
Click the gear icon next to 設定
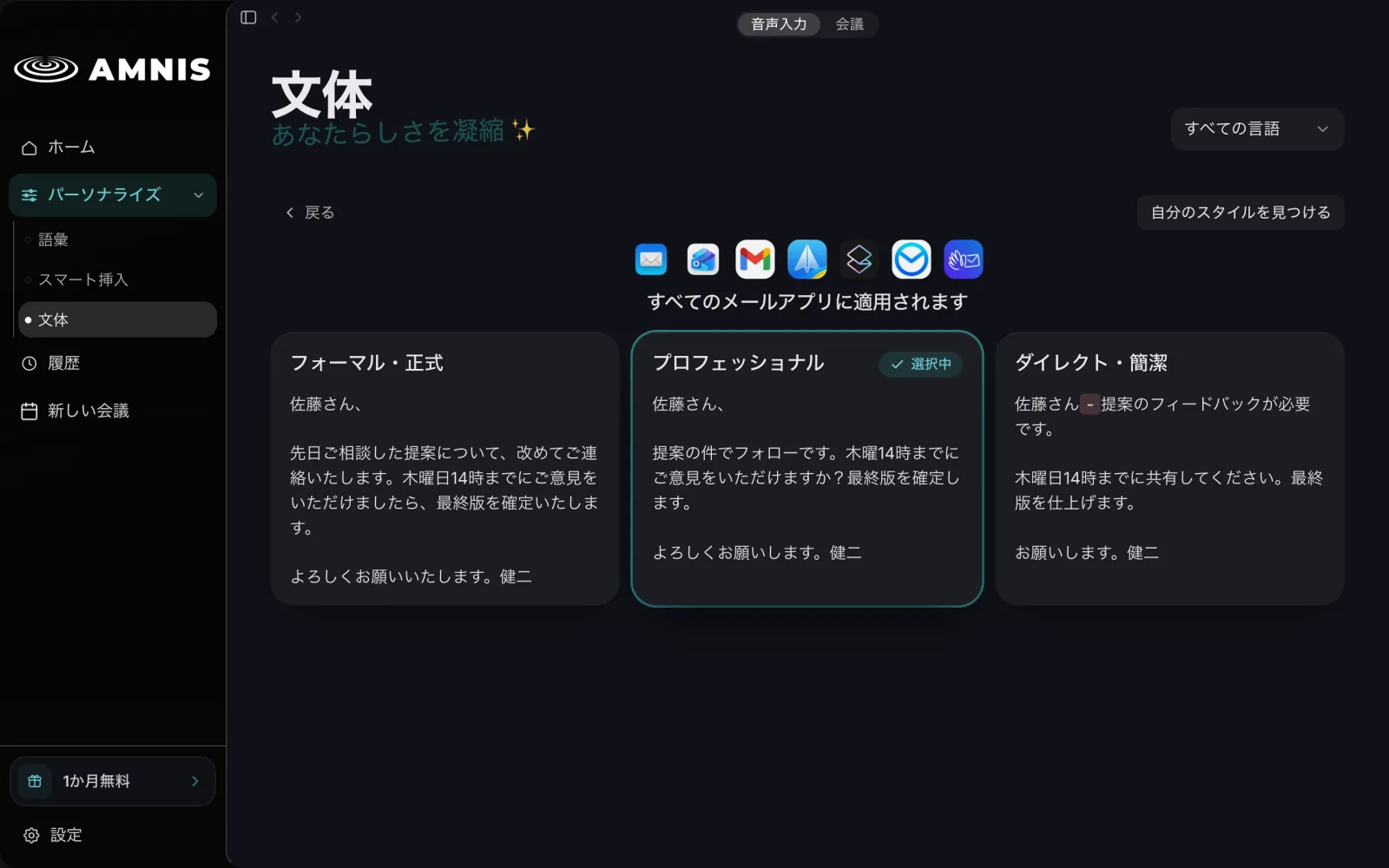(31, 835)
